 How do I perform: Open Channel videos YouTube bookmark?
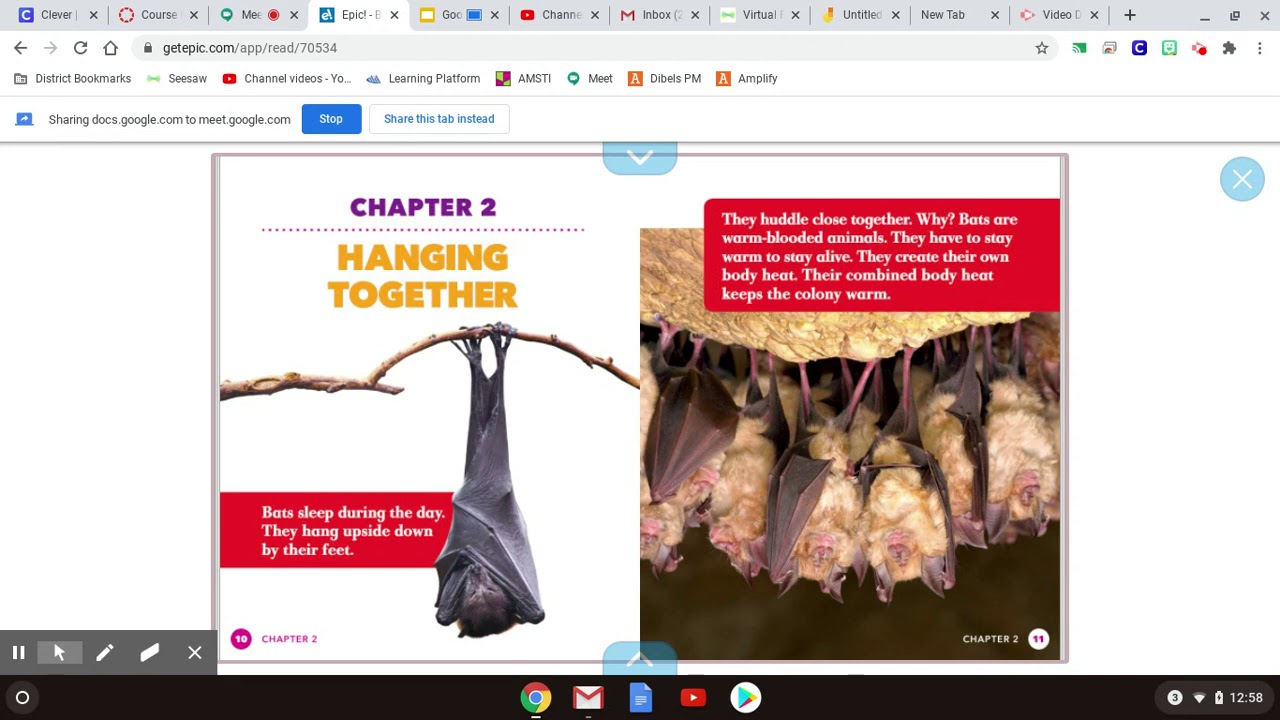pyautogui.click(x=287, y=79)
